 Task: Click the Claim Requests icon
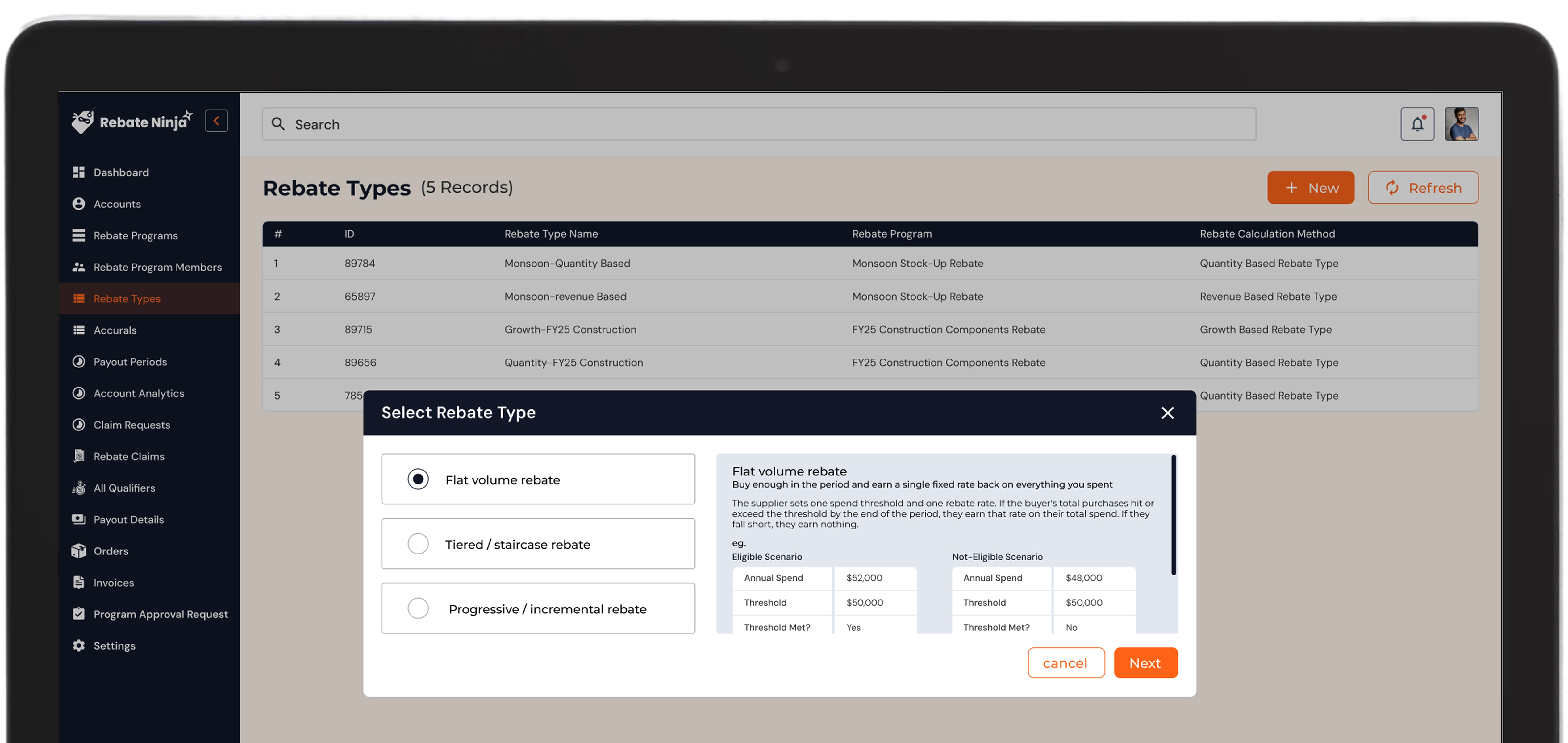click(78, 425)
